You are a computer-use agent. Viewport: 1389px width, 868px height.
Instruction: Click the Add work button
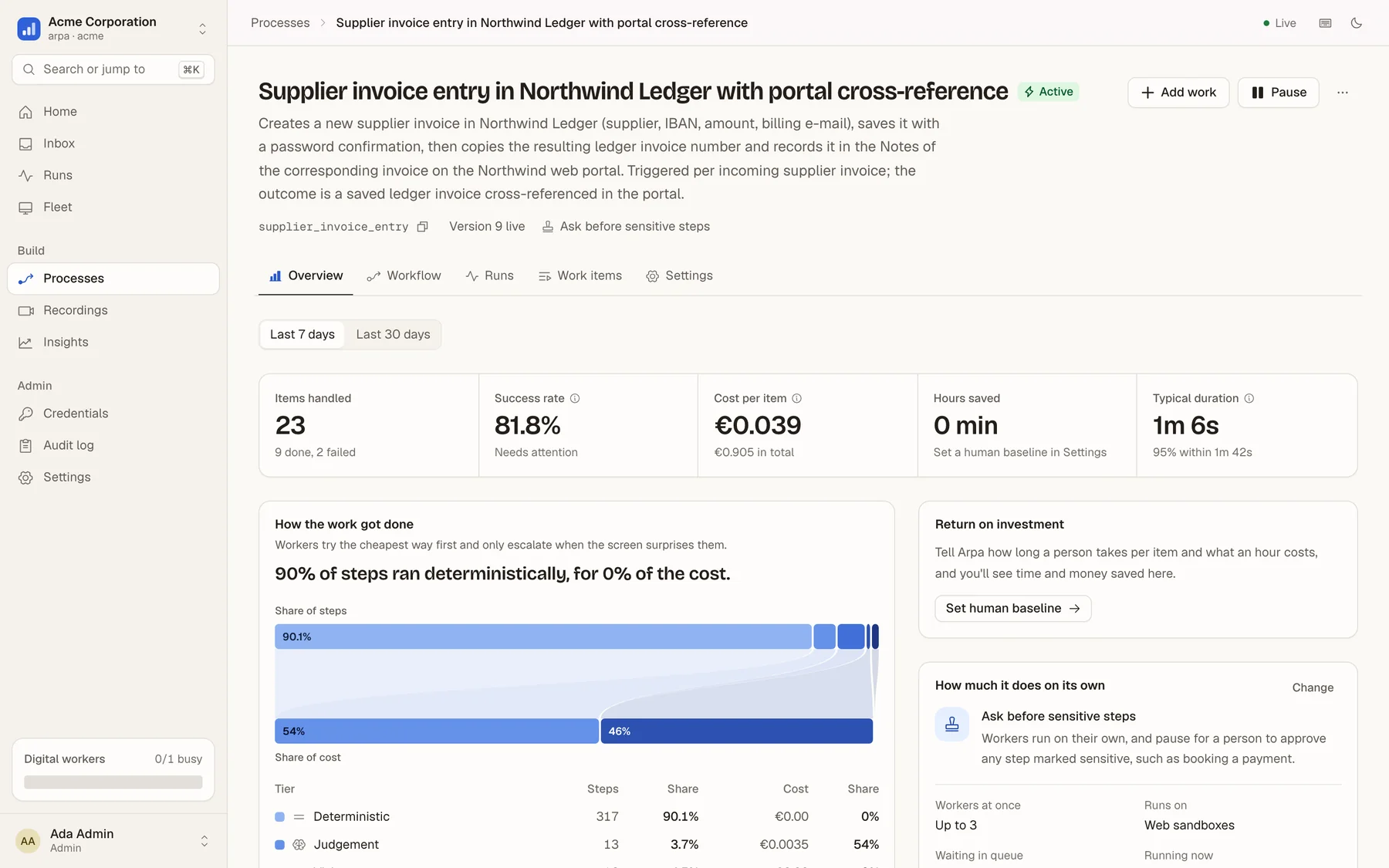tap(1178, 93)
